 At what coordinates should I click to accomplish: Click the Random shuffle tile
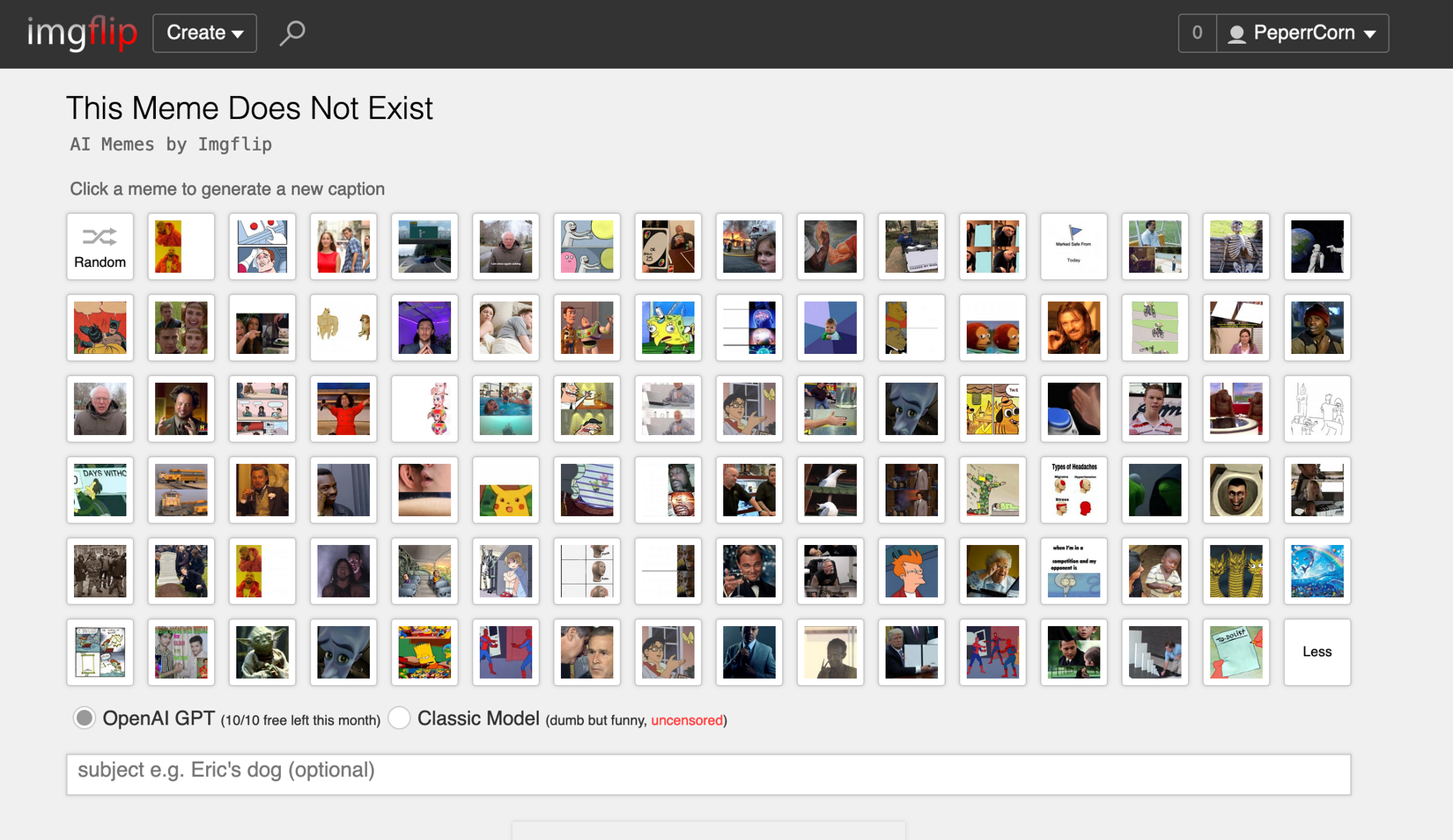(100, 247)
